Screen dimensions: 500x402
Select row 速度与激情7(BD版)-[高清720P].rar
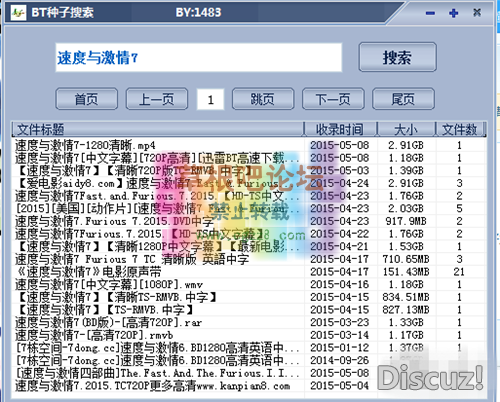click(249, 323)
